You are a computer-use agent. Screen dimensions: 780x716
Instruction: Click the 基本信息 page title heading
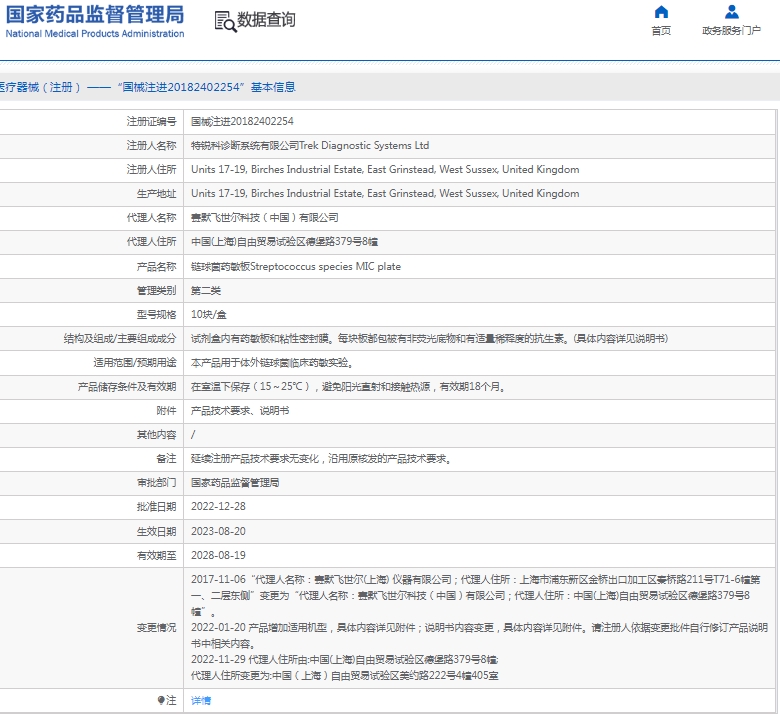pos(273,87)
